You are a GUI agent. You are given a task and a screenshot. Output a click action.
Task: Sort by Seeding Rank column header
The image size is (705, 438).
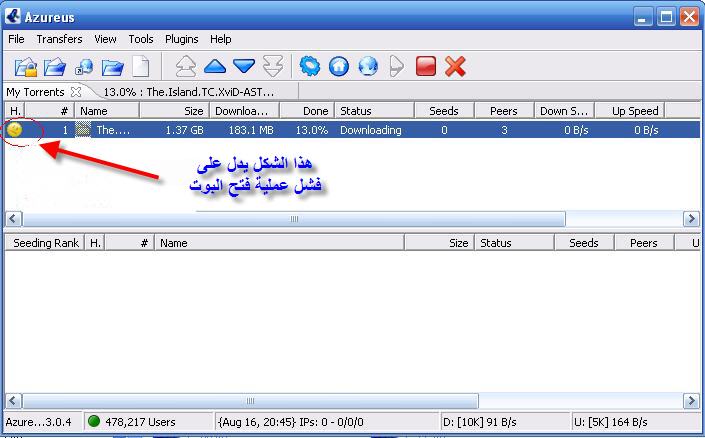coord(45,243)
